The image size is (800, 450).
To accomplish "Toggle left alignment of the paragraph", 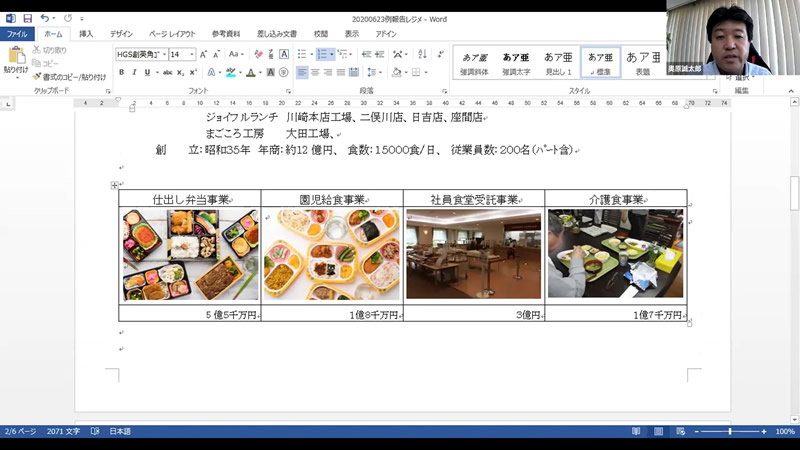I will point(302,72).
